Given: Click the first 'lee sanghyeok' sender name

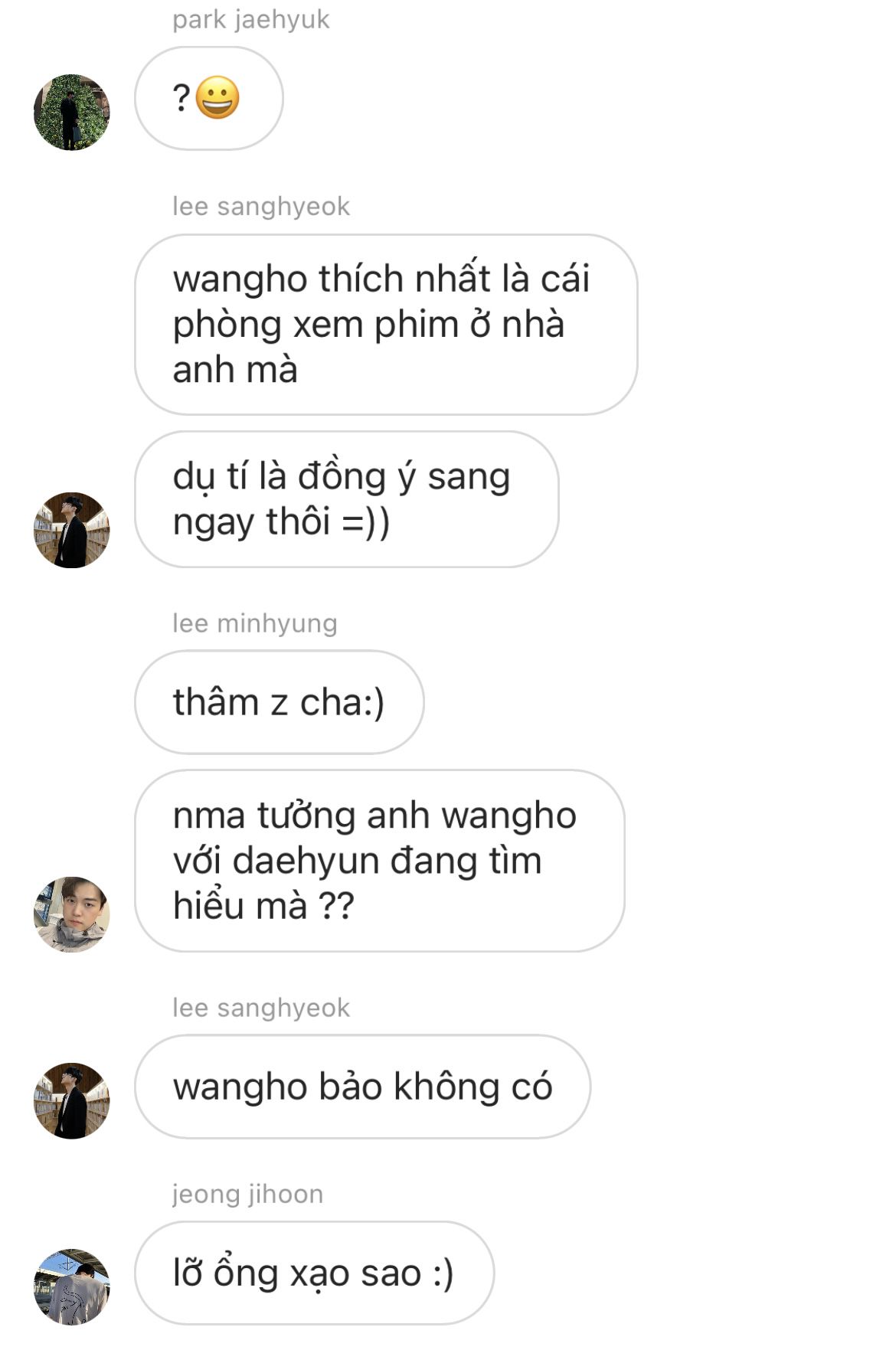Looking at the screenshot, I should [x=261, y=206].
